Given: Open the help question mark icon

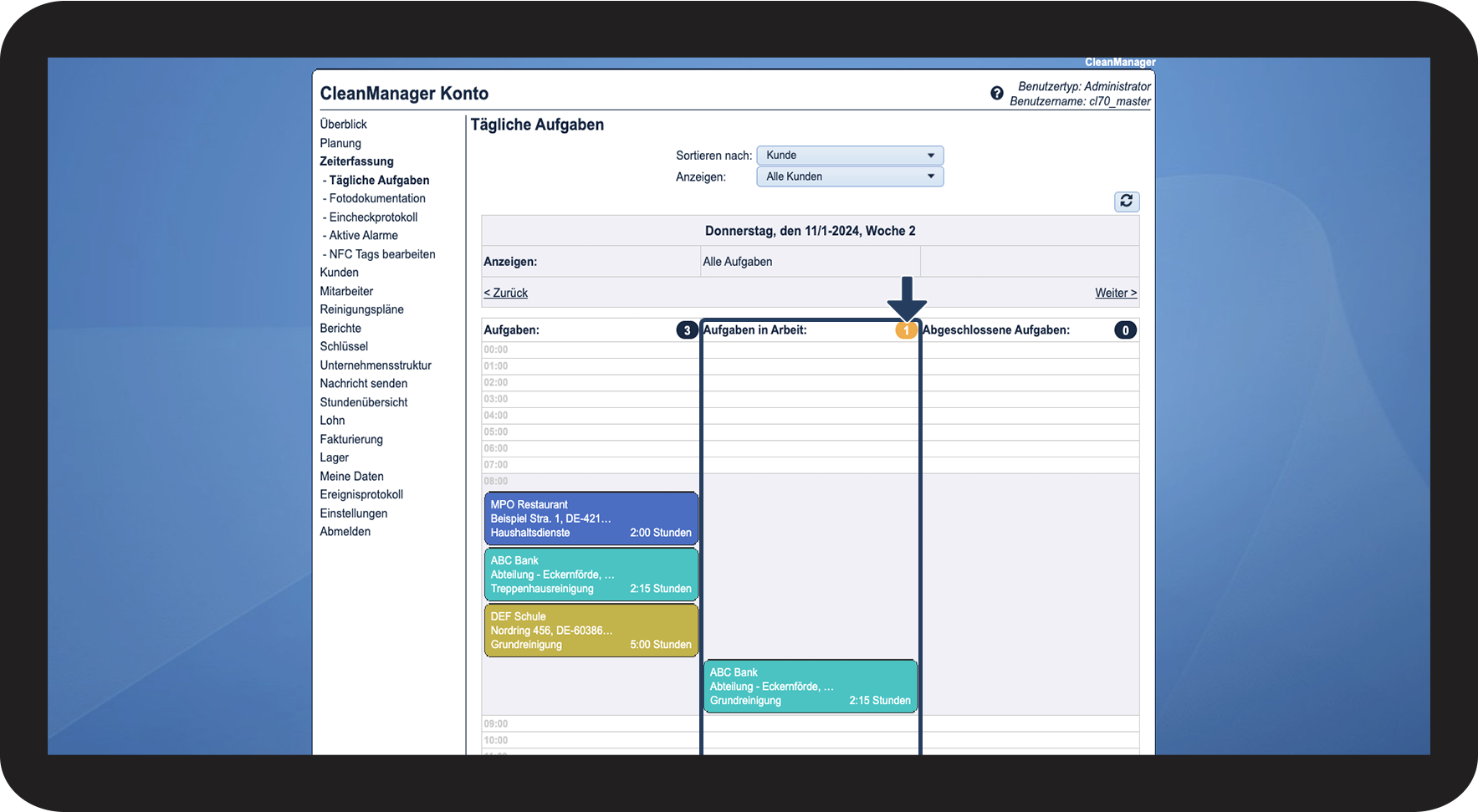Looking at the screenshot, I should pyautogui.click(x=997, y=93).
